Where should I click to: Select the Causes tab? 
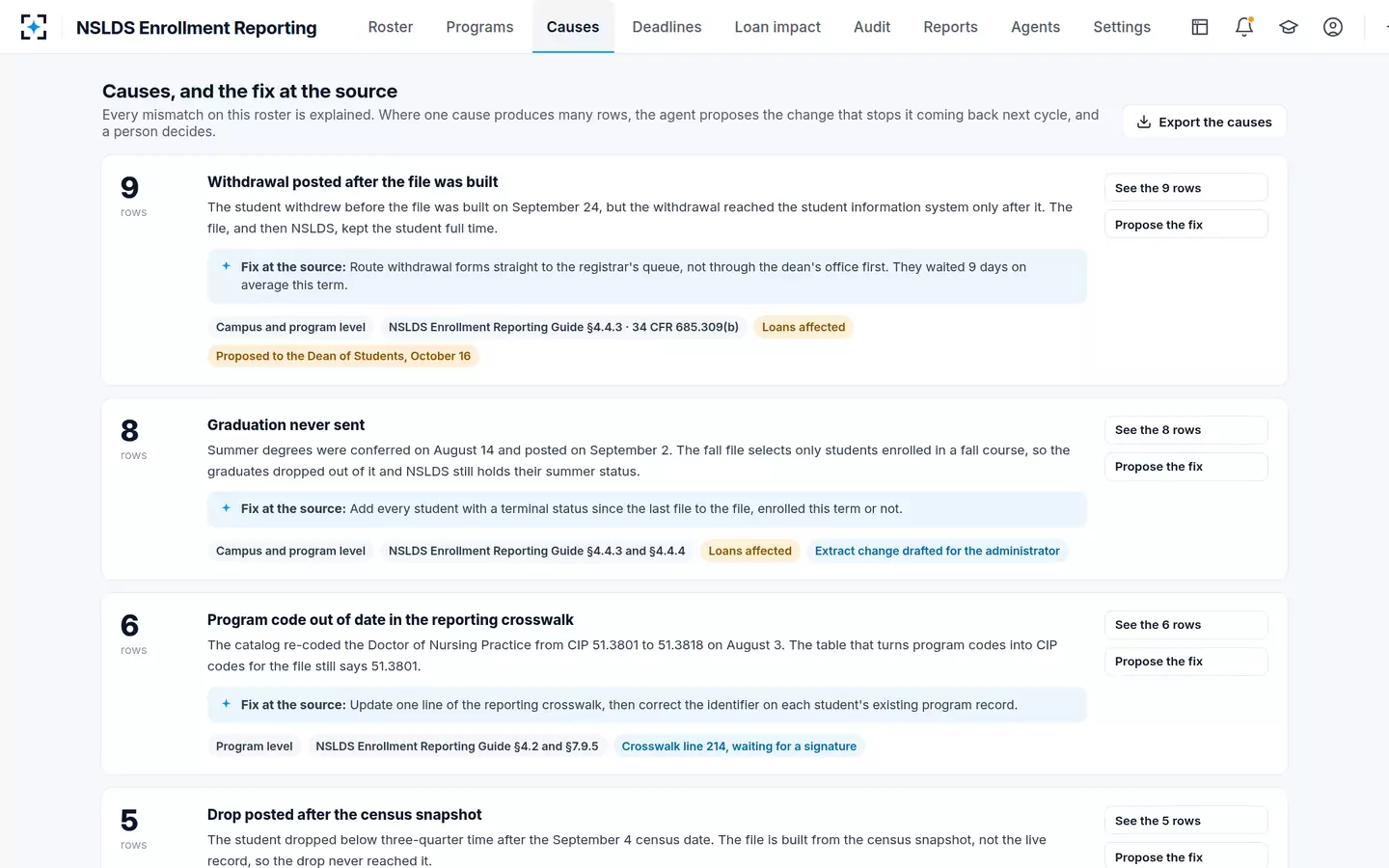tap(573, 27)
